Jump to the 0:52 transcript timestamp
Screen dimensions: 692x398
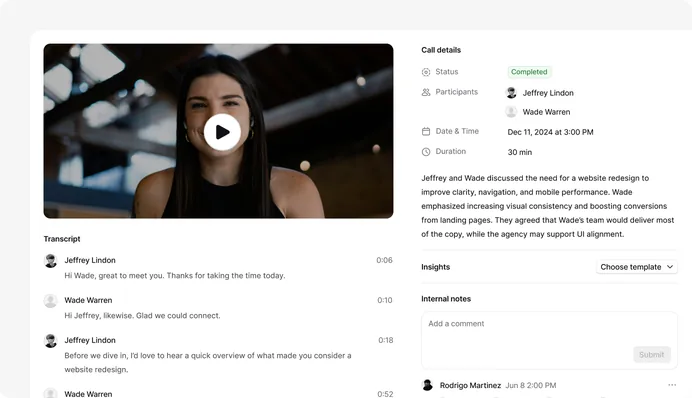[385, 394]
